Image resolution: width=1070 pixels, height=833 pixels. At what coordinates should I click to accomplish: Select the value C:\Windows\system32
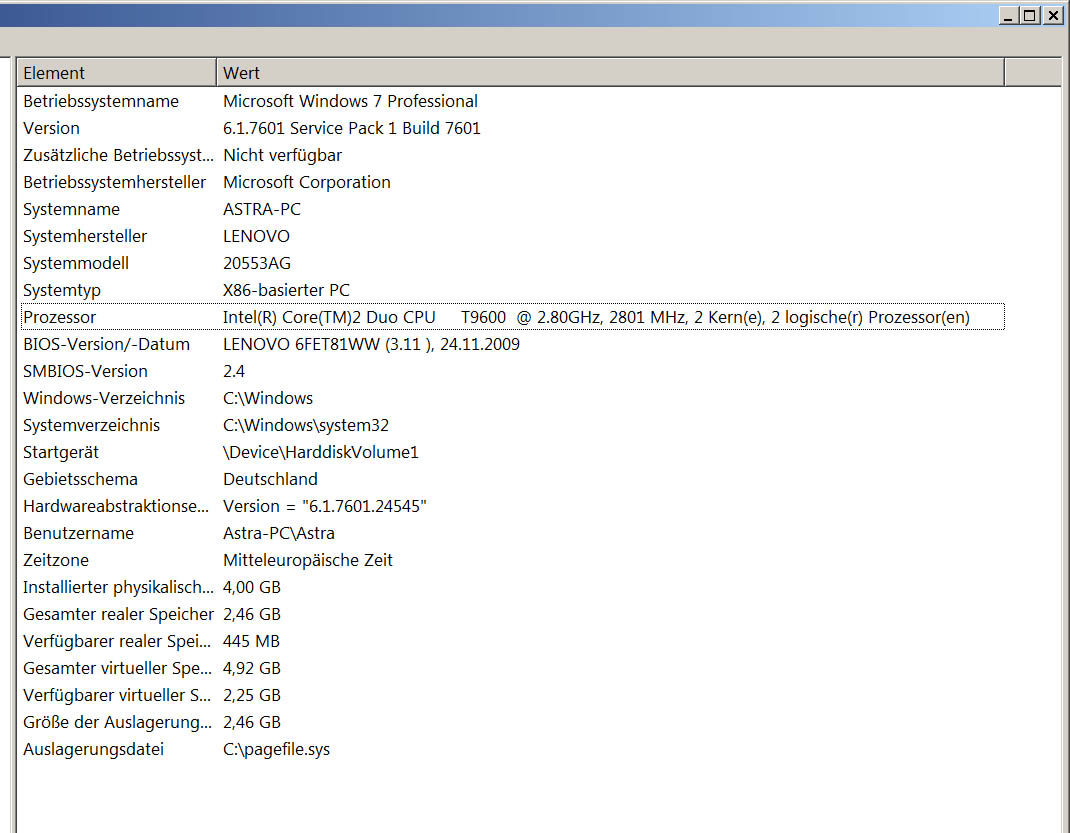click(x=306, y=426)
